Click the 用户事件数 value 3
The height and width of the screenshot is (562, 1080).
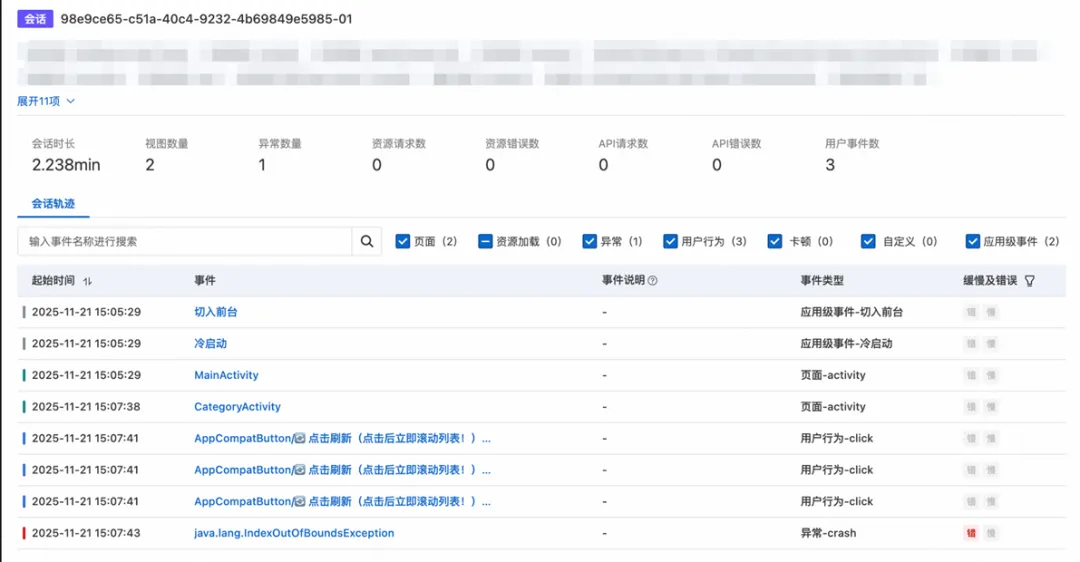coord(830,165)
